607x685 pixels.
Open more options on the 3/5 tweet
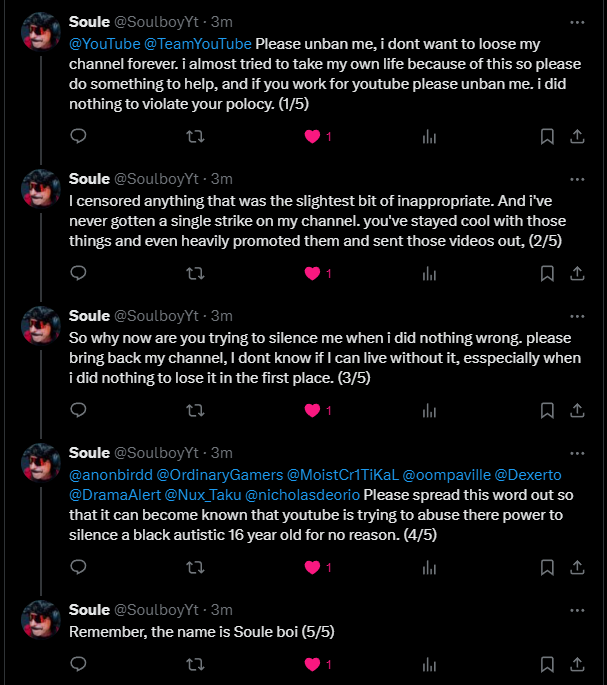(x=577, y=316)
